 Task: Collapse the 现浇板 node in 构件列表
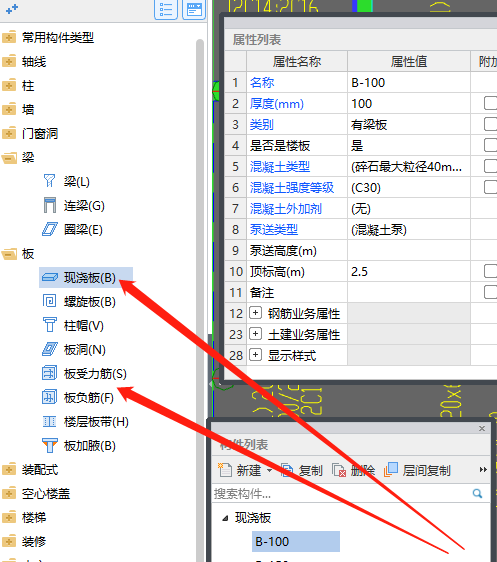point(225,518)
